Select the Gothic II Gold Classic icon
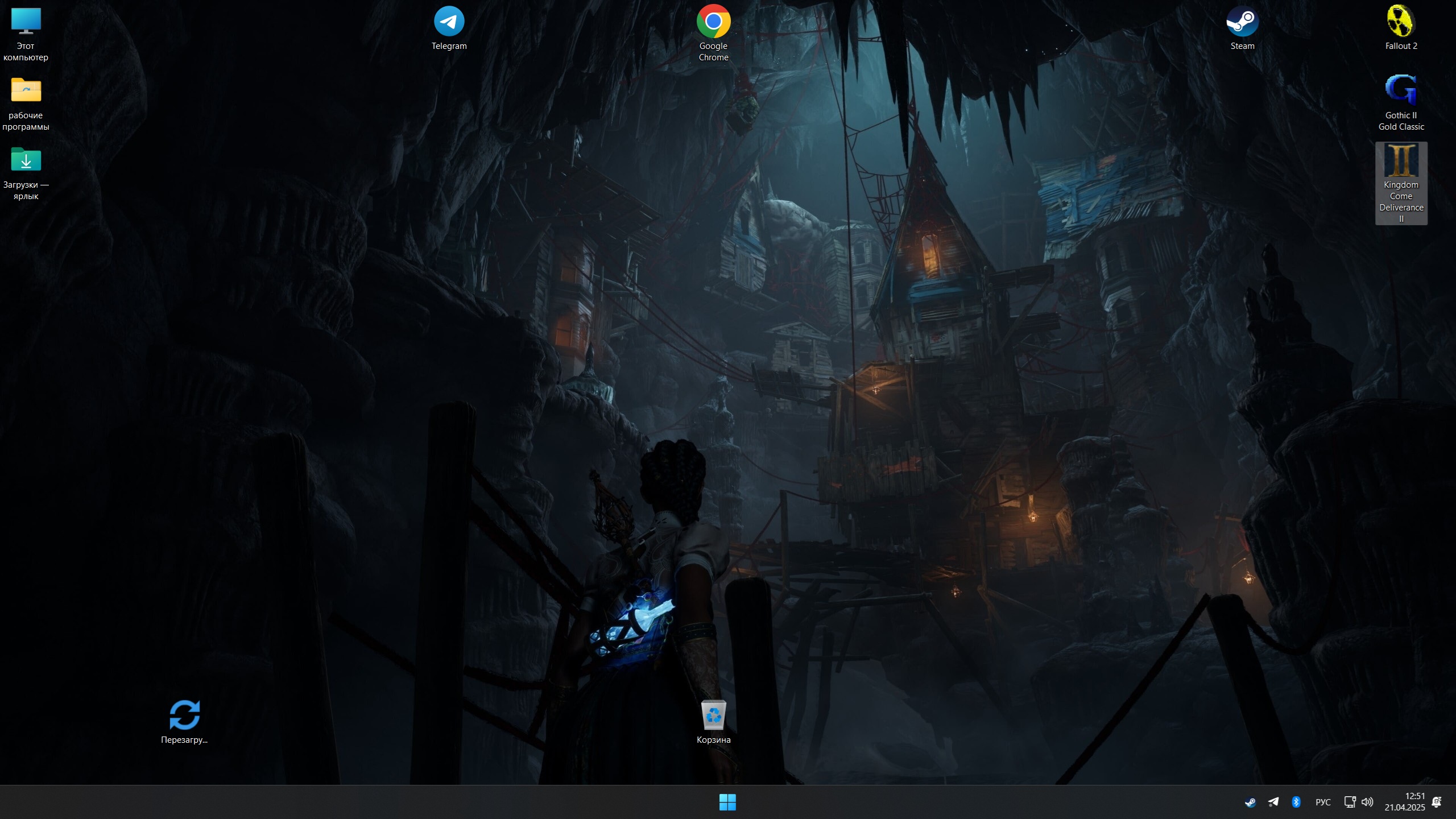Viewport: 1456px width, 819px height. tap(1401, 90)
